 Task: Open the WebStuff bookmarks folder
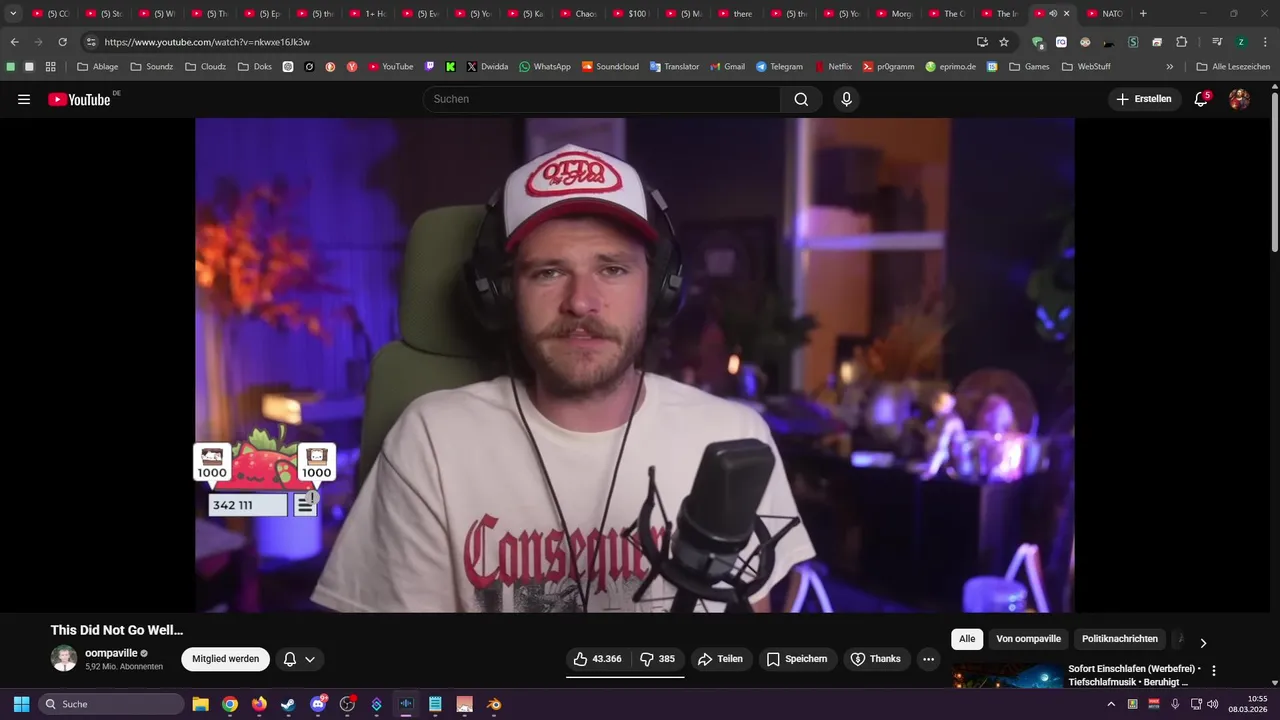pyautogui.click(x=1086, y=67)
